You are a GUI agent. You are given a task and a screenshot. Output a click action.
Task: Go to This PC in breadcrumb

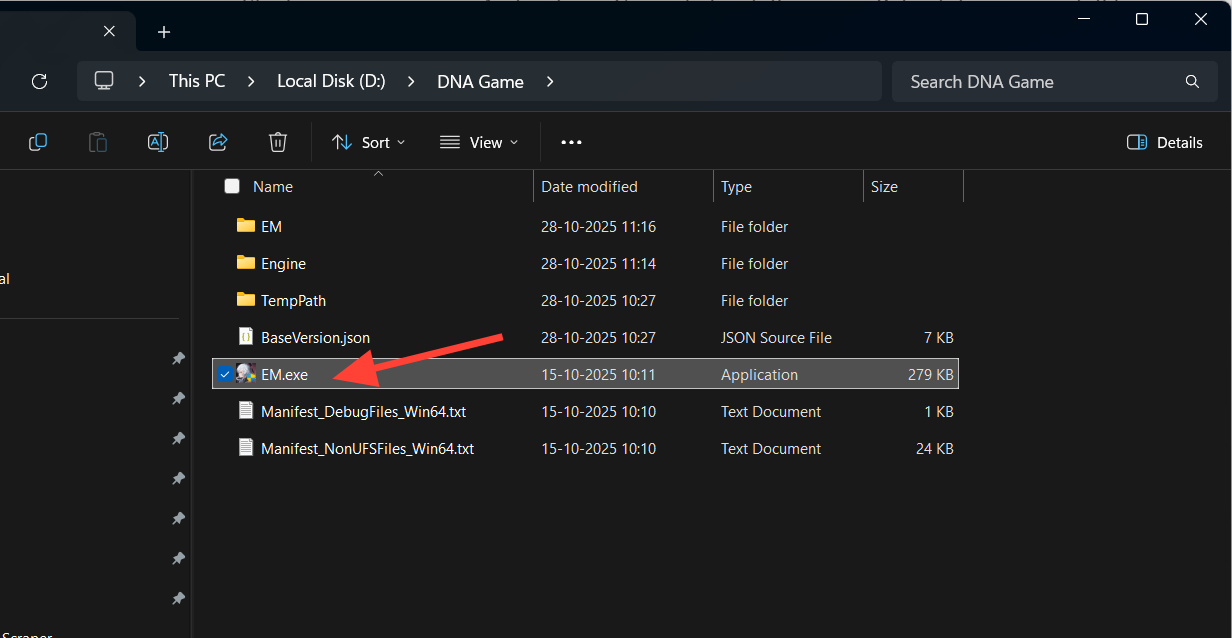pos(197,82)
